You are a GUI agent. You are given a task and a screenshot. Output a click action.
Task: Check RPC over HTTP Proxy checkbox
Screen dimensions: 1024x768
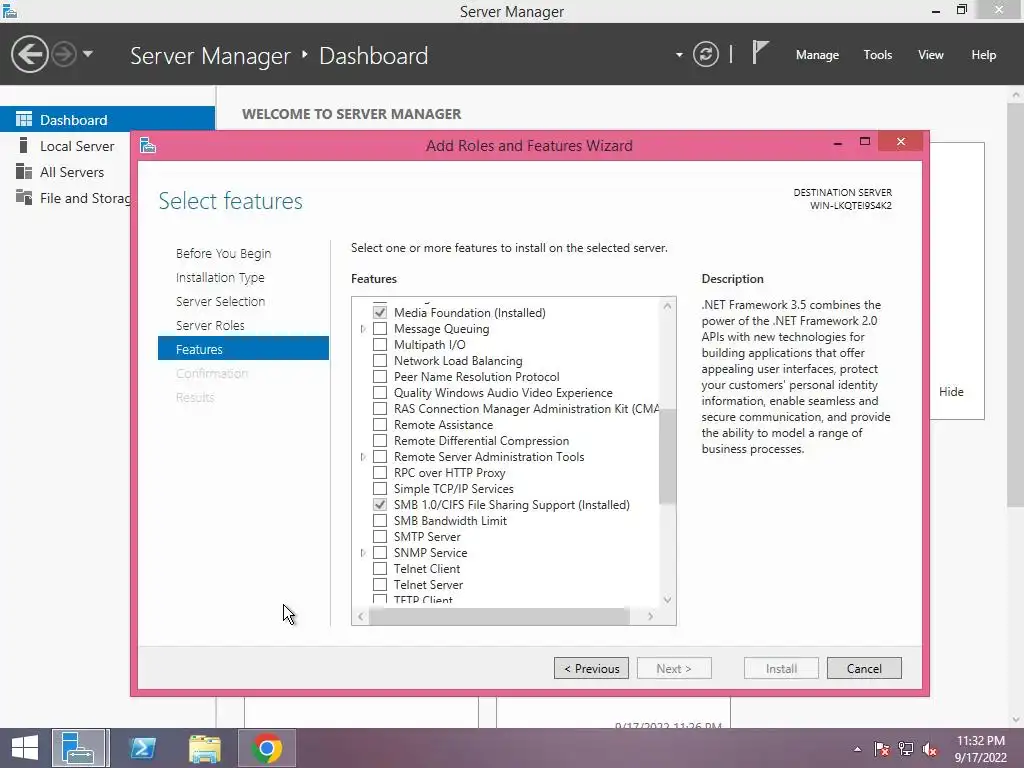click(379, 473)
